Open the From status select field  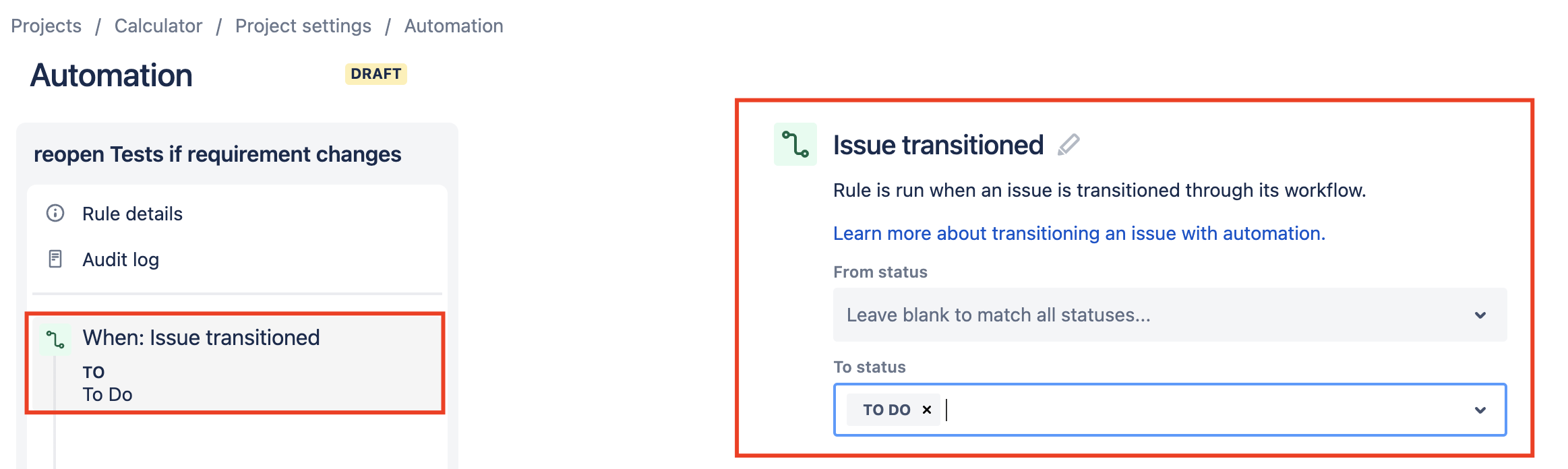[x=1170, y=315]
